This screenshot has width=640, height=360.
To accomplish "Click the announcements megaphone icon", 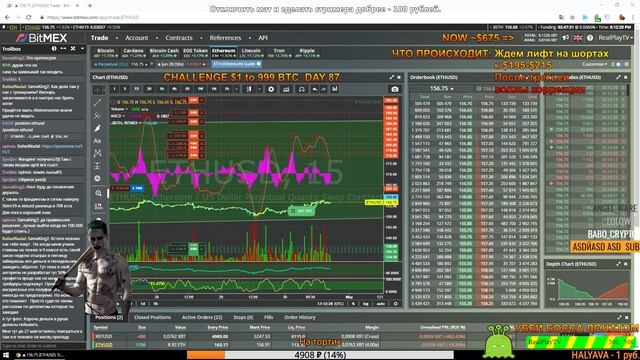I will pos(566,38).
